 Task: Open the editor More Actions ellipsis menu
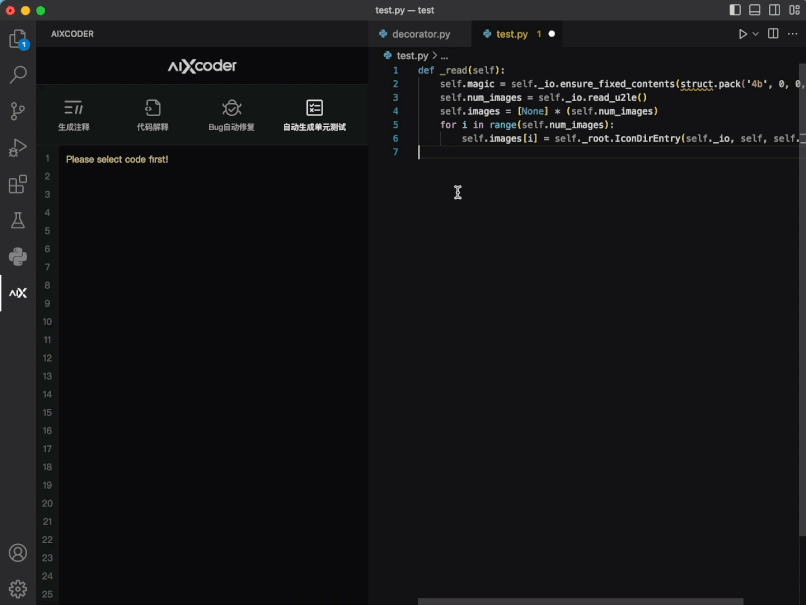[793, 34]
